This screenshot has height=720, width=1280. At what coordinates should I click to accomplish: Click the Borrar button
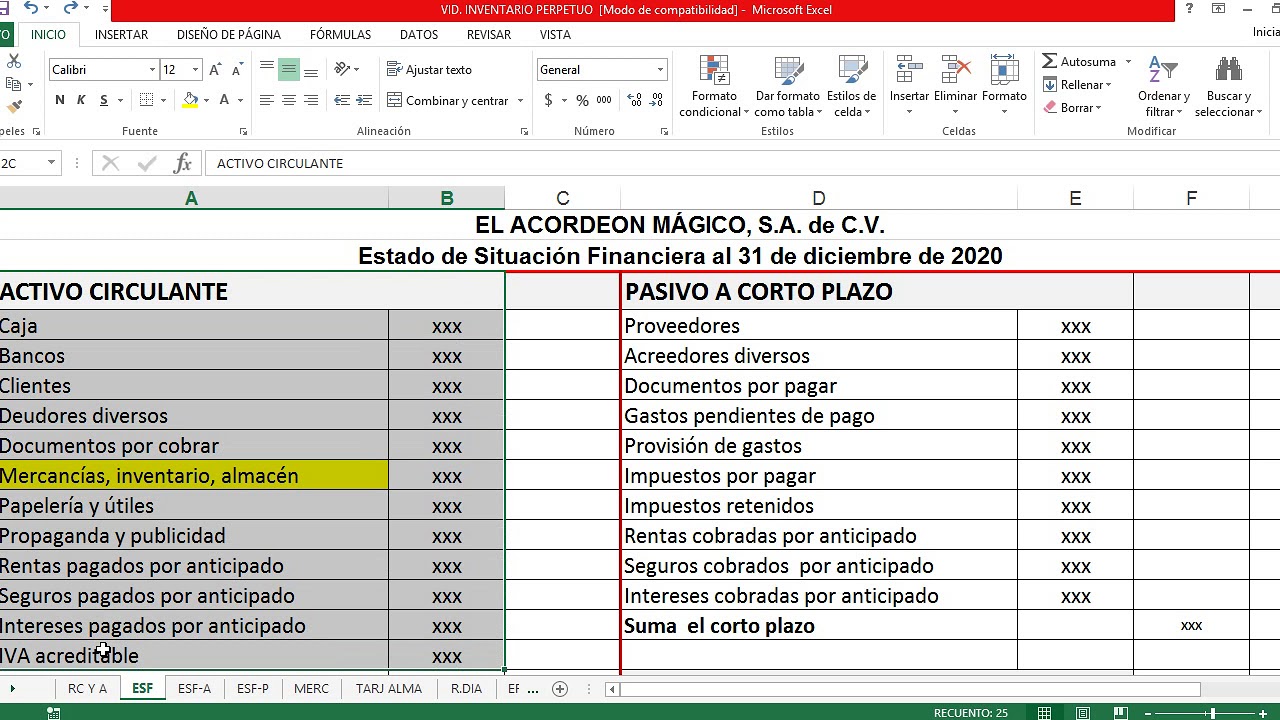(1075, 108)
